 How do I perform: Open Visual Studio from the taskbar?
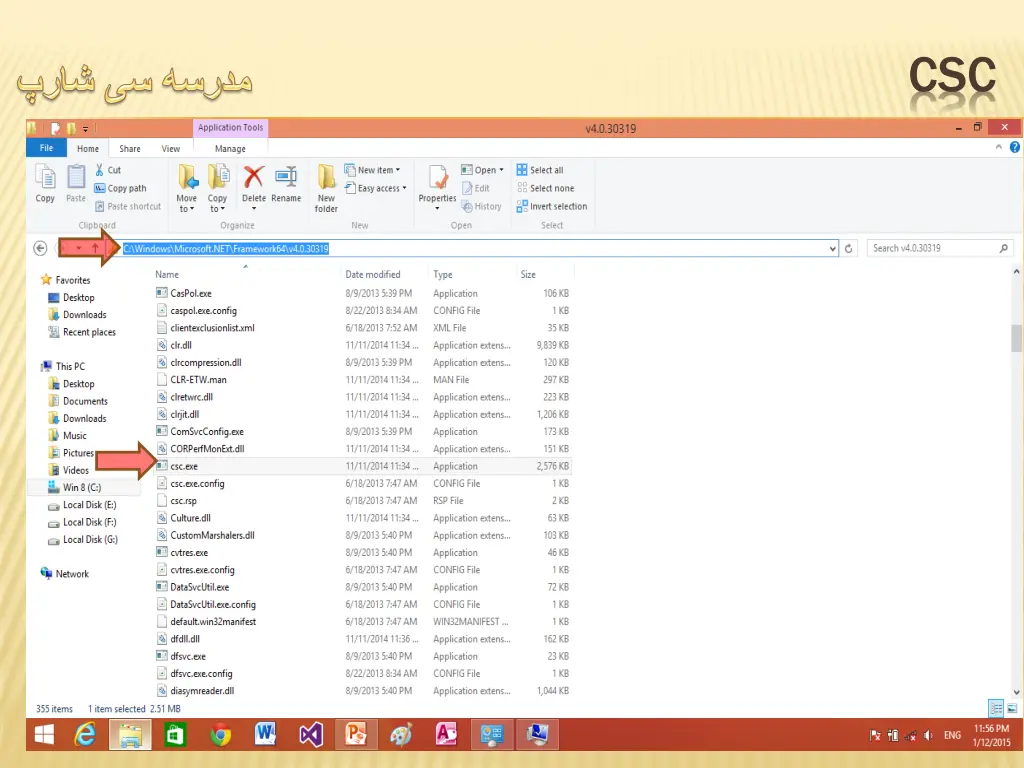[x=311, y=735]
